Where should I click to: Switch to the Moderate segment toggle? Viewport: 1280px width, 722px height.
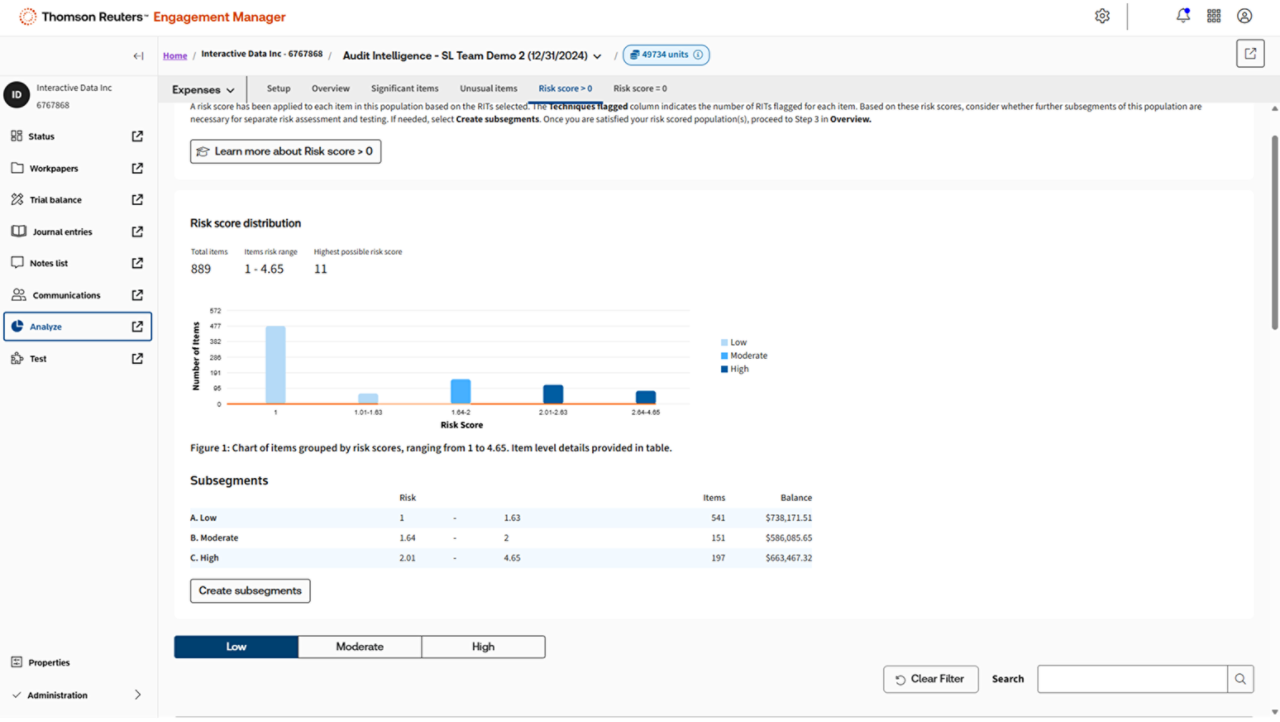pos(359,647)
